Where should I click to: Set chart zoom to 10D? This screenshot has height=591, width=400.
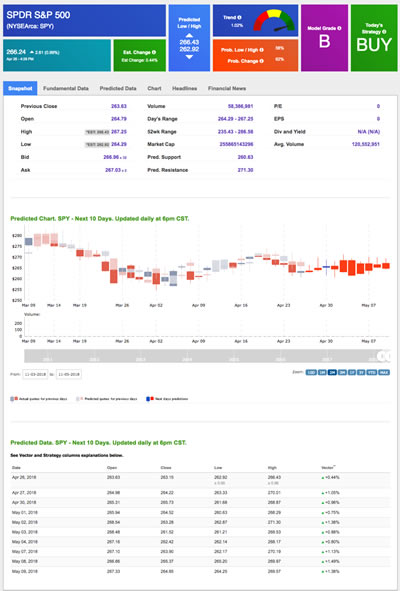tap(311, 372)
